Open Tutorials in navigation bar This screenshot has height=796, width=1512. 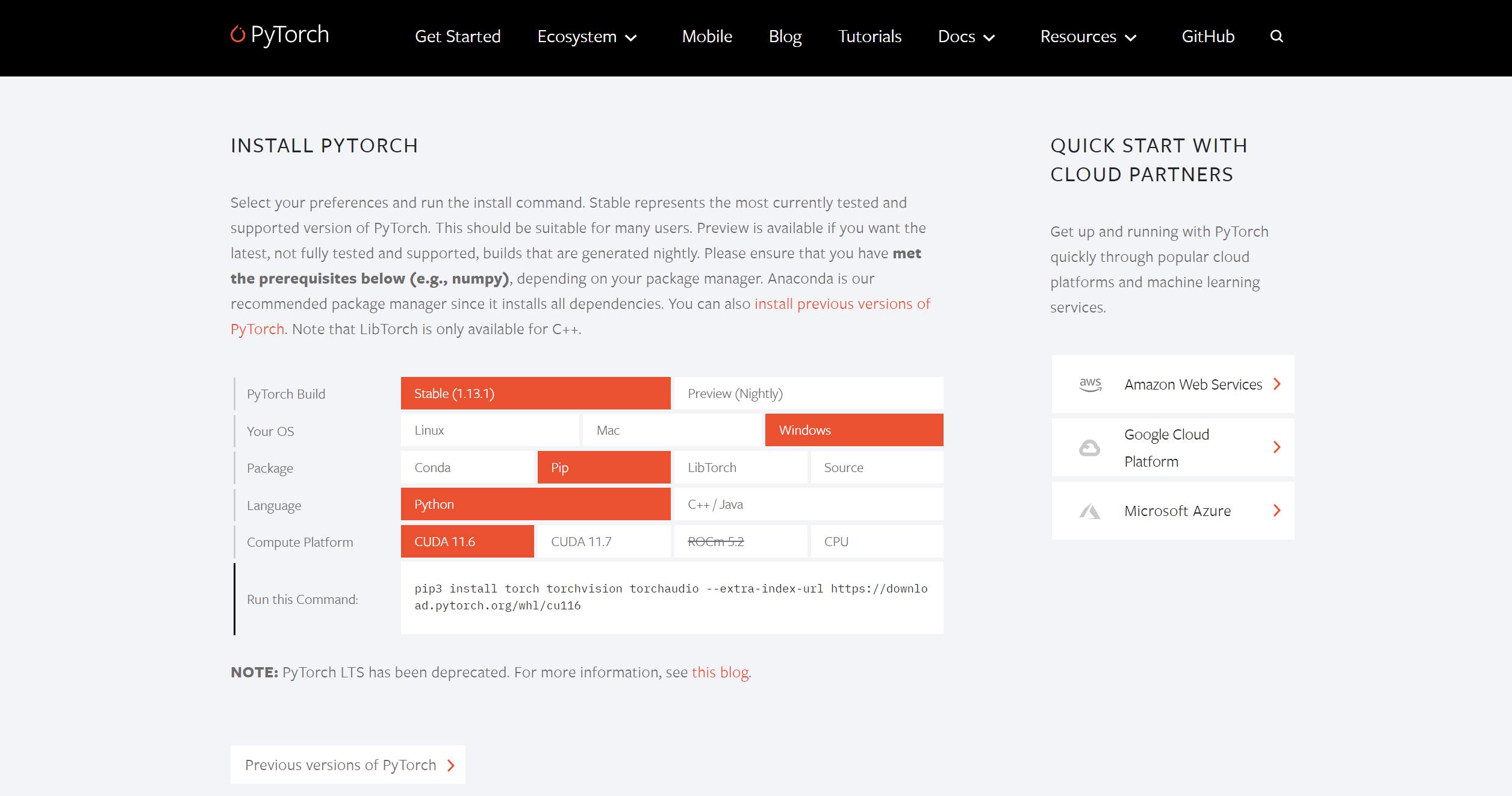[870, 37]
